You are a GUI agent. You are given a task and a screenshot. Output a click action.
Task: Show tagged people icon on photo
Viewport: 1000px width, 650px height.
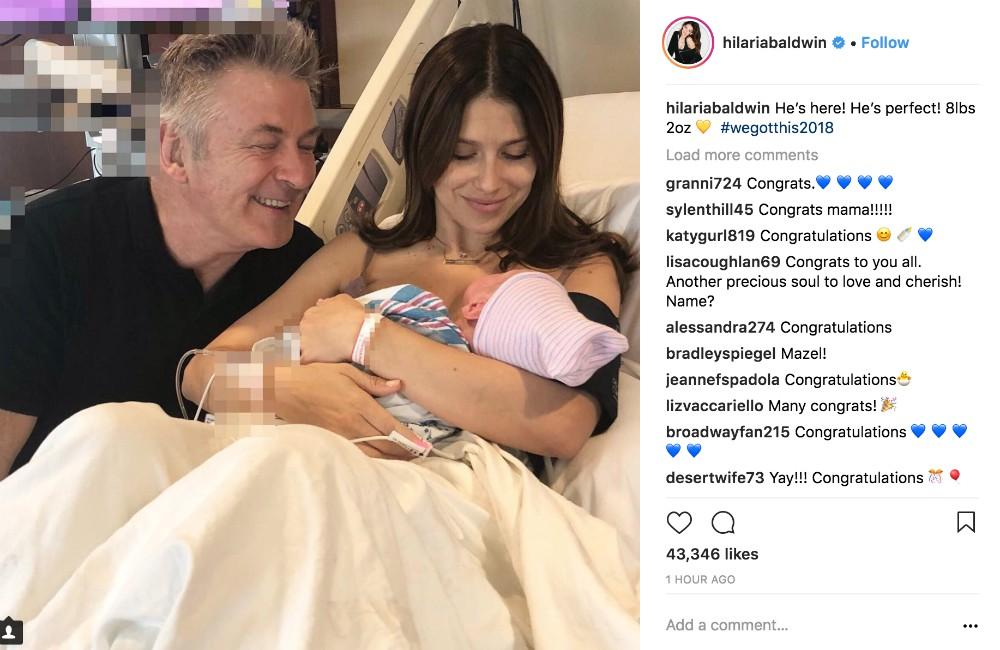coord(10,631)
